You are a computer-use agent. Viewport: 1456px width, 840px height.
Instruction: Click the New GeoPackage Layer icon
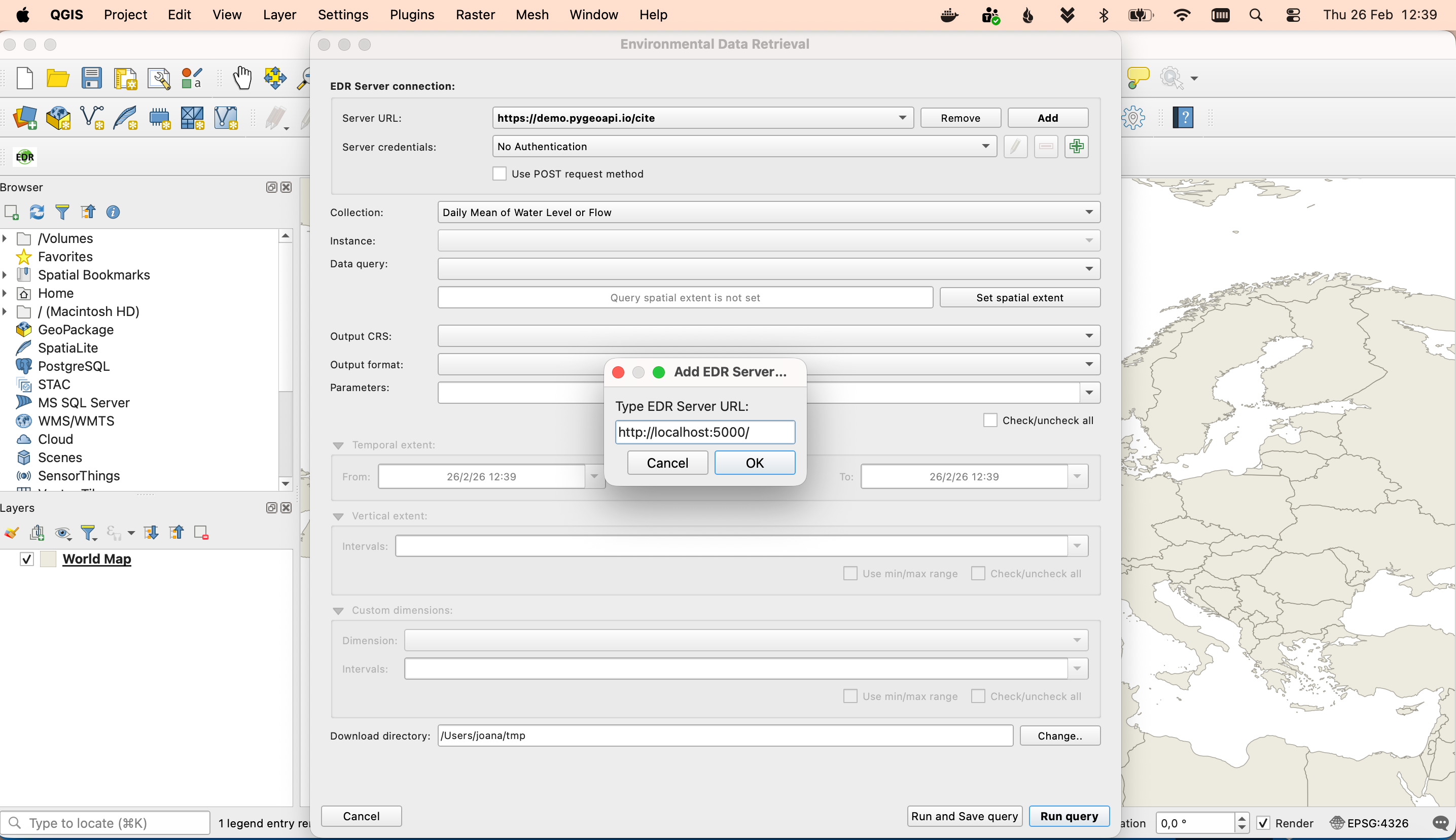58,118
